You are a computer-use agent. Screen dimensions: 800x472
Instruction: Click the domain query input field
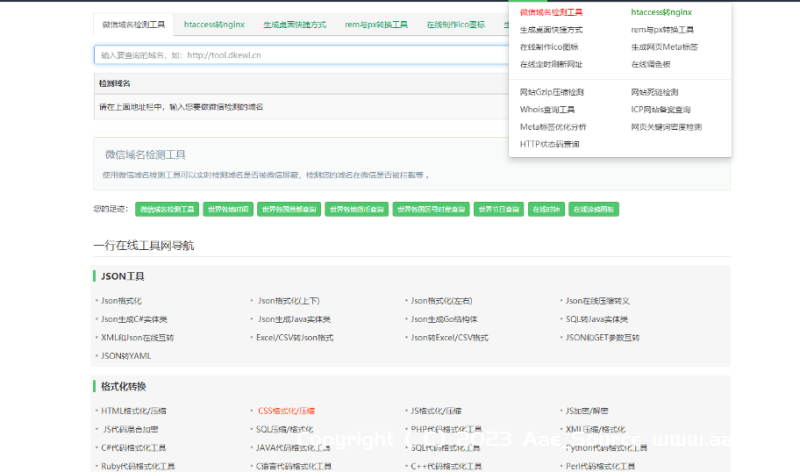[x=300, y=54]
